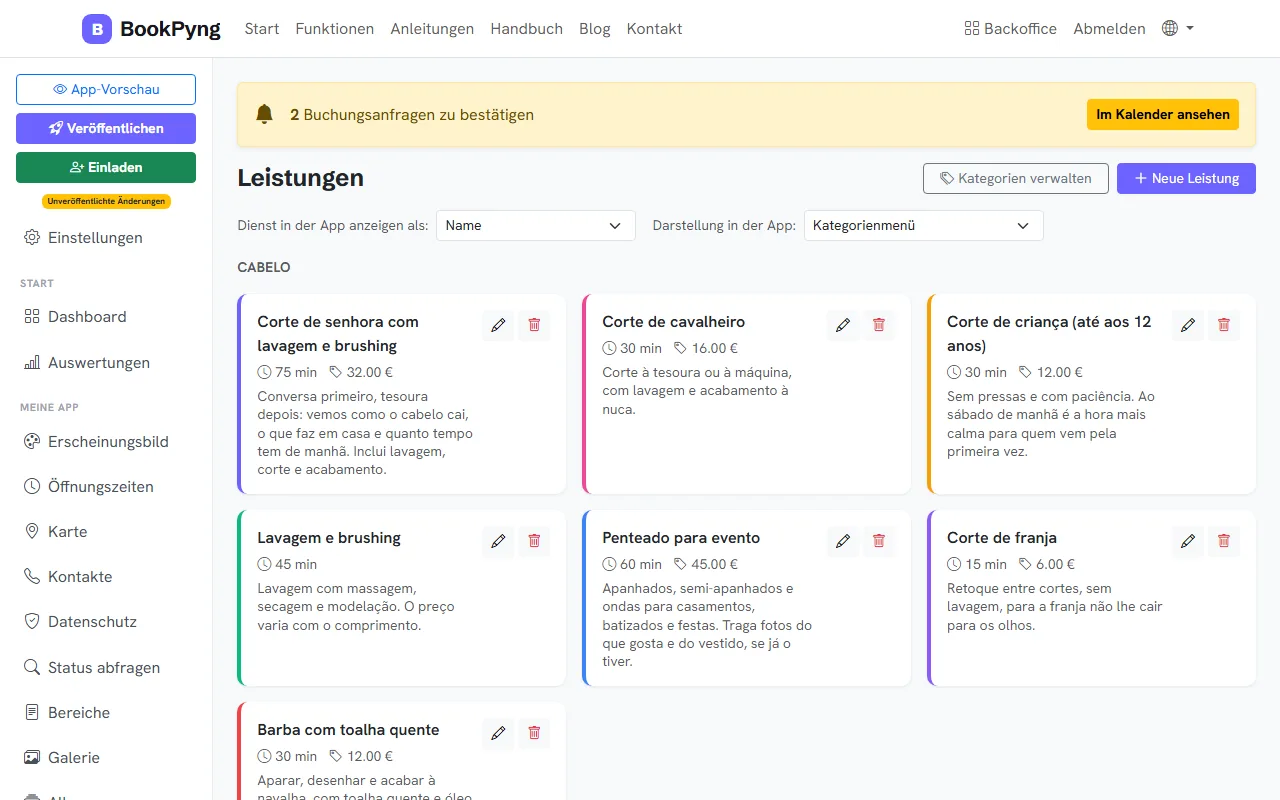Open Handbuch in top navigation
The image size is (1280, 800).
(x=527, y=29)
